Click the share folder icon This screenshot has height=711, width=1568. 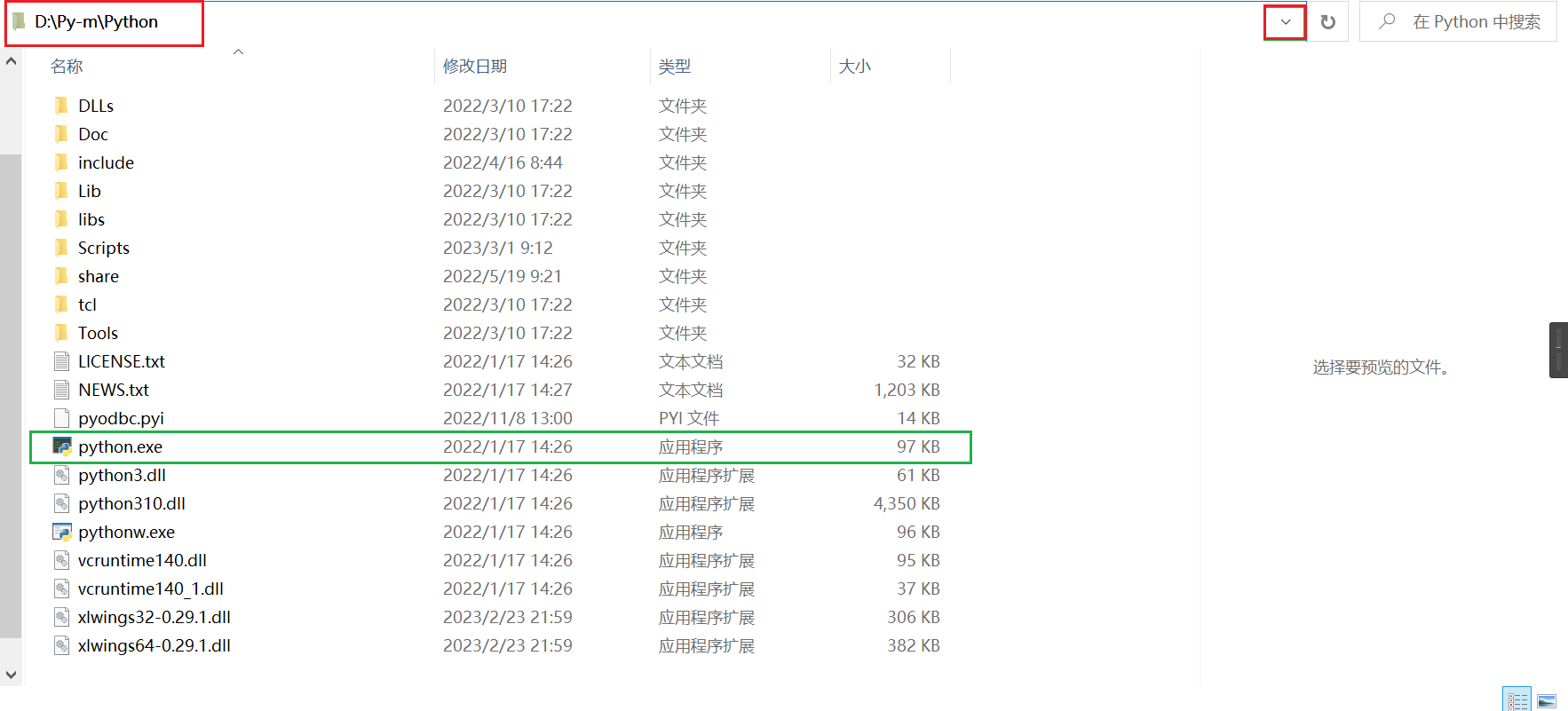point(61,276)
